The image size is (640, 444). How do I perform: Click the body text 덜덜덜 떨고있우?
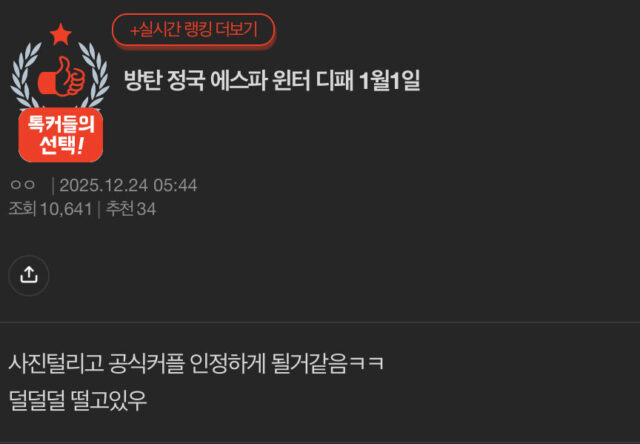(x=78, y=400)
